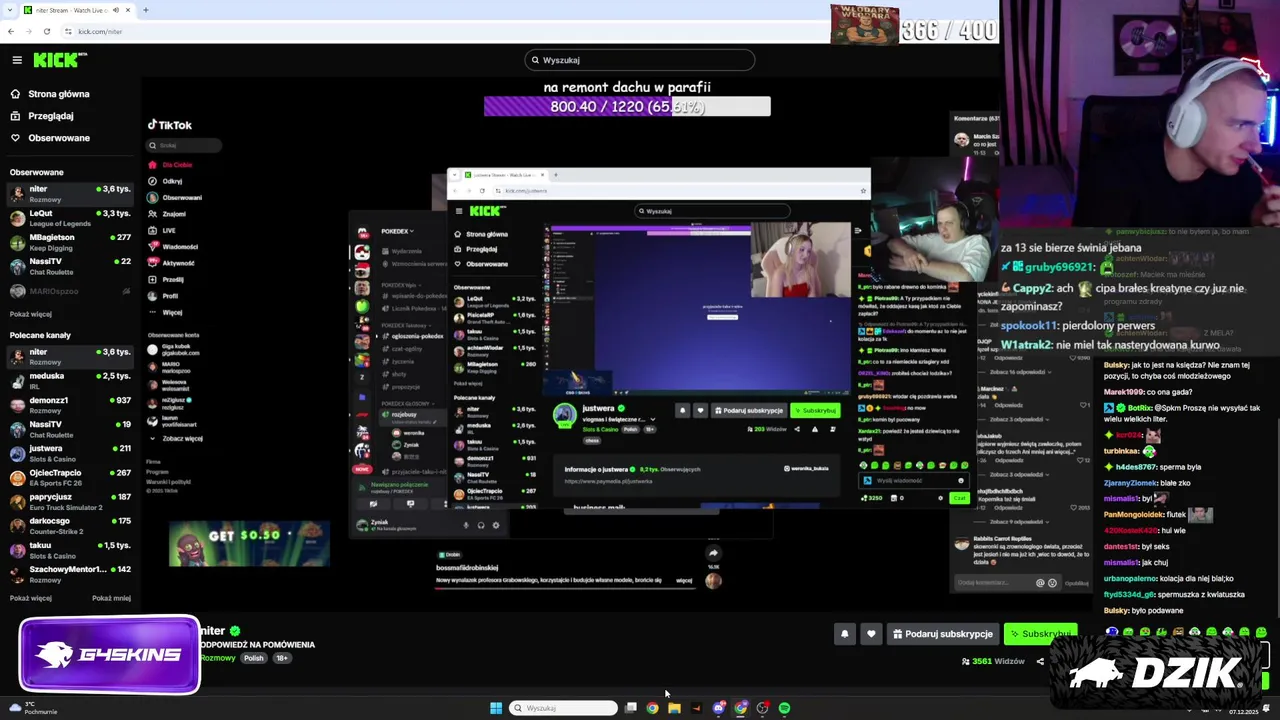Expand followed list with Pokaż więcej
This screenshot has height=720, width=1280.
(x=31, y=314)
